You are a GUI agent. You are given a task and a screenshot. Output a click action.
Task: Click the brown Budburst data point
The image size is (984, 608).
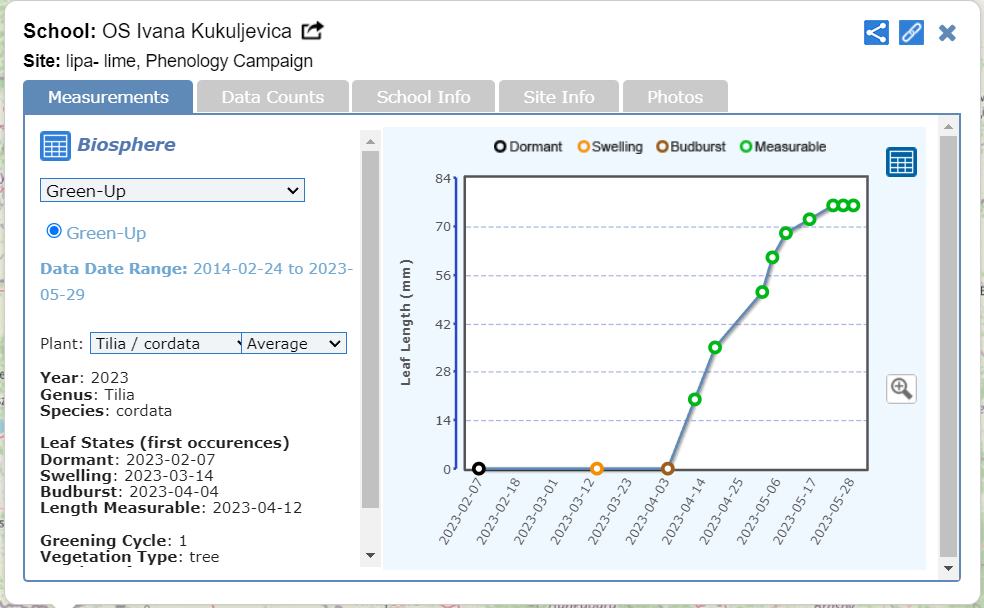(668, 469)
